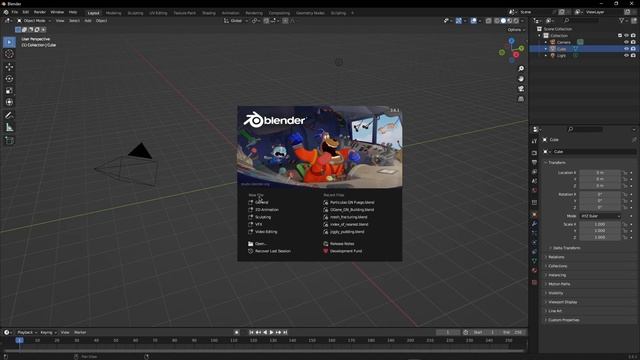Screen dimensions: 640x360
Task: Open the Object Mode dropdown
Action: [x=34, y=20]
